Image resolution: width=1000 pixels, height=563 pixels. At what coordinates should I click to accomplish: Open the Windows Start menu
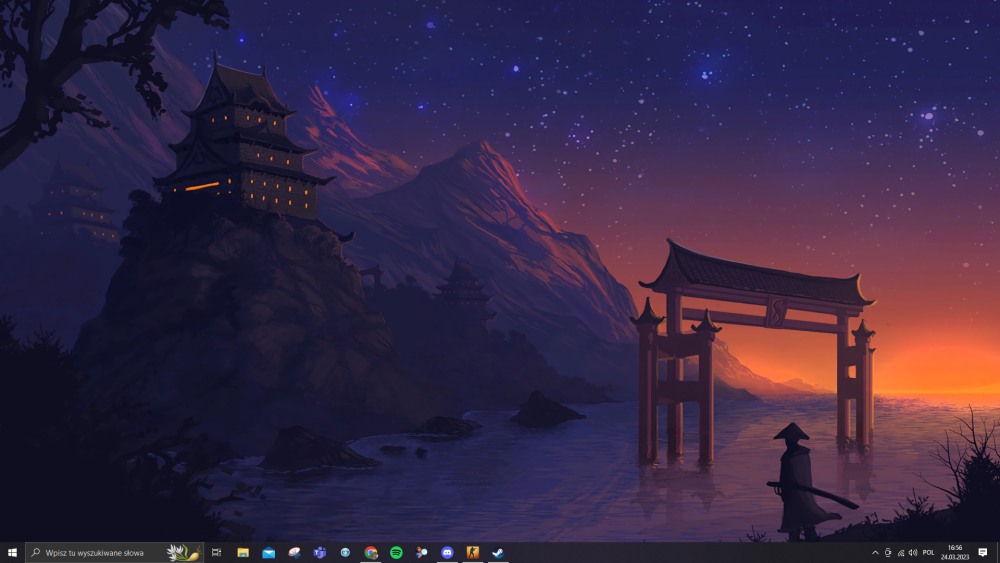click(12, 552)
